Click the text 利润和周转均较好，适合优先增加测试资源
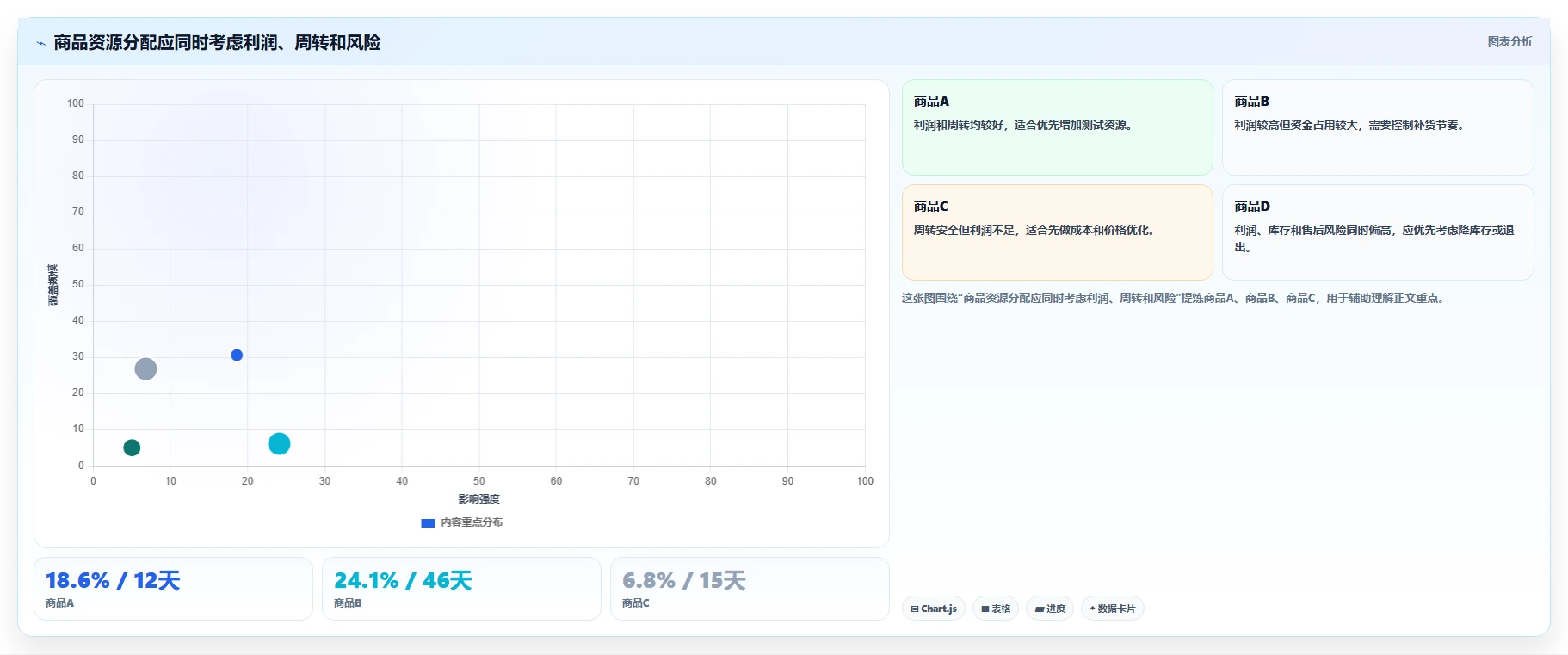 pos(1022,125)
